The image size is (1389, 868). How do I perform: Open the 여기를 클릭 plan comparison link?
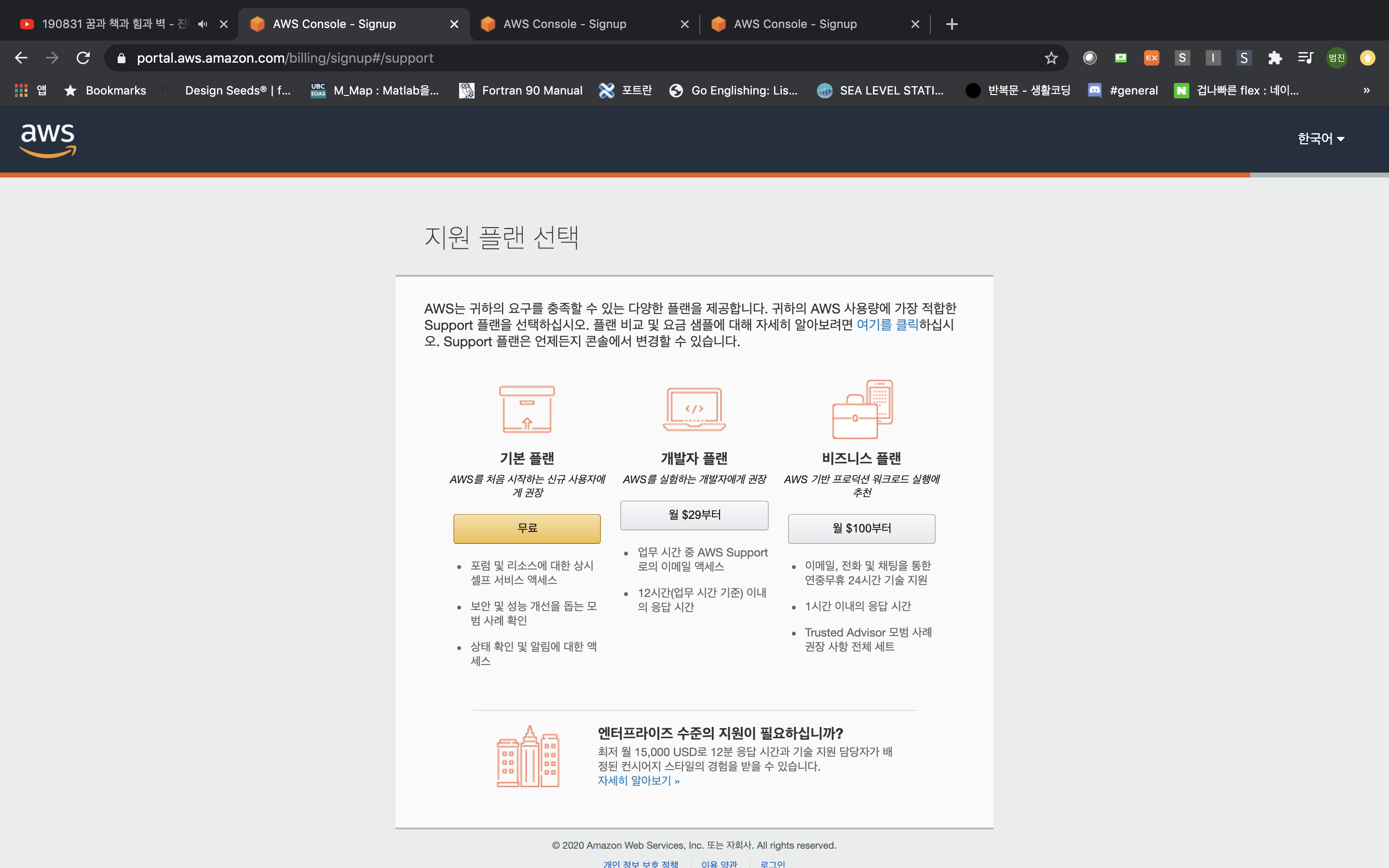[x=887, y=325]
